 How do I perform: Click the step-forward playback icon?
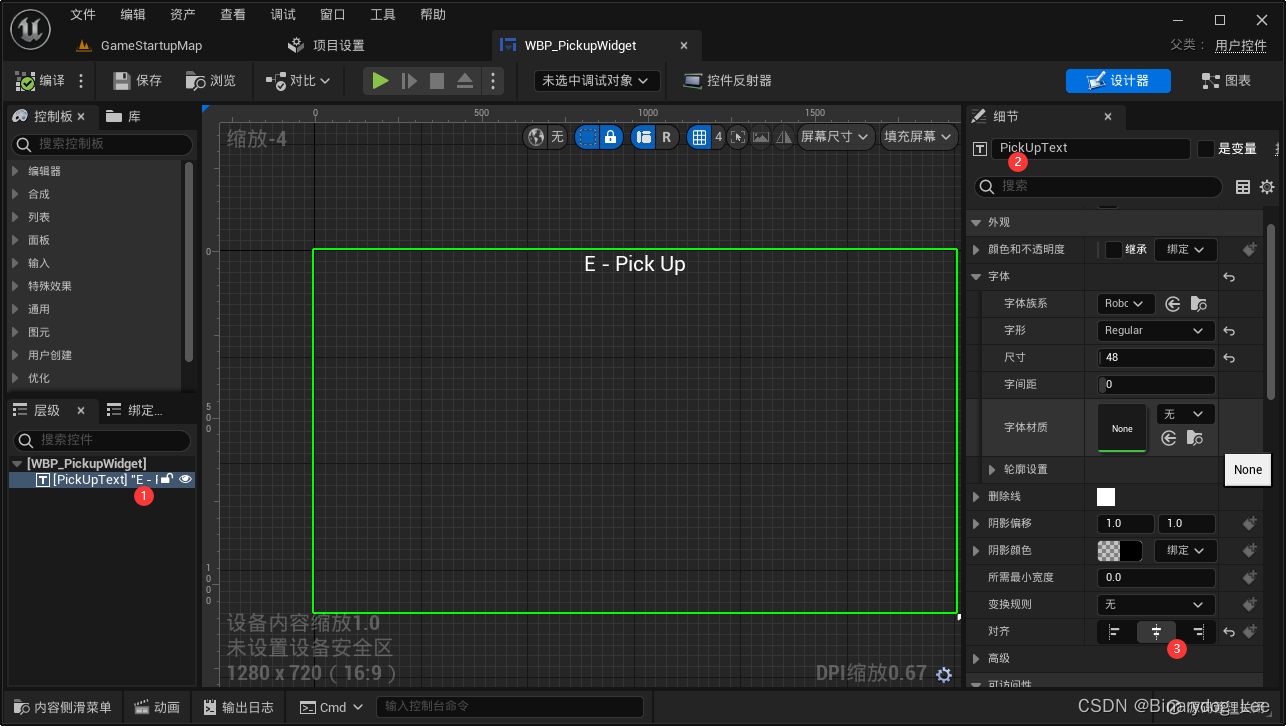click(x=409, y=81)
